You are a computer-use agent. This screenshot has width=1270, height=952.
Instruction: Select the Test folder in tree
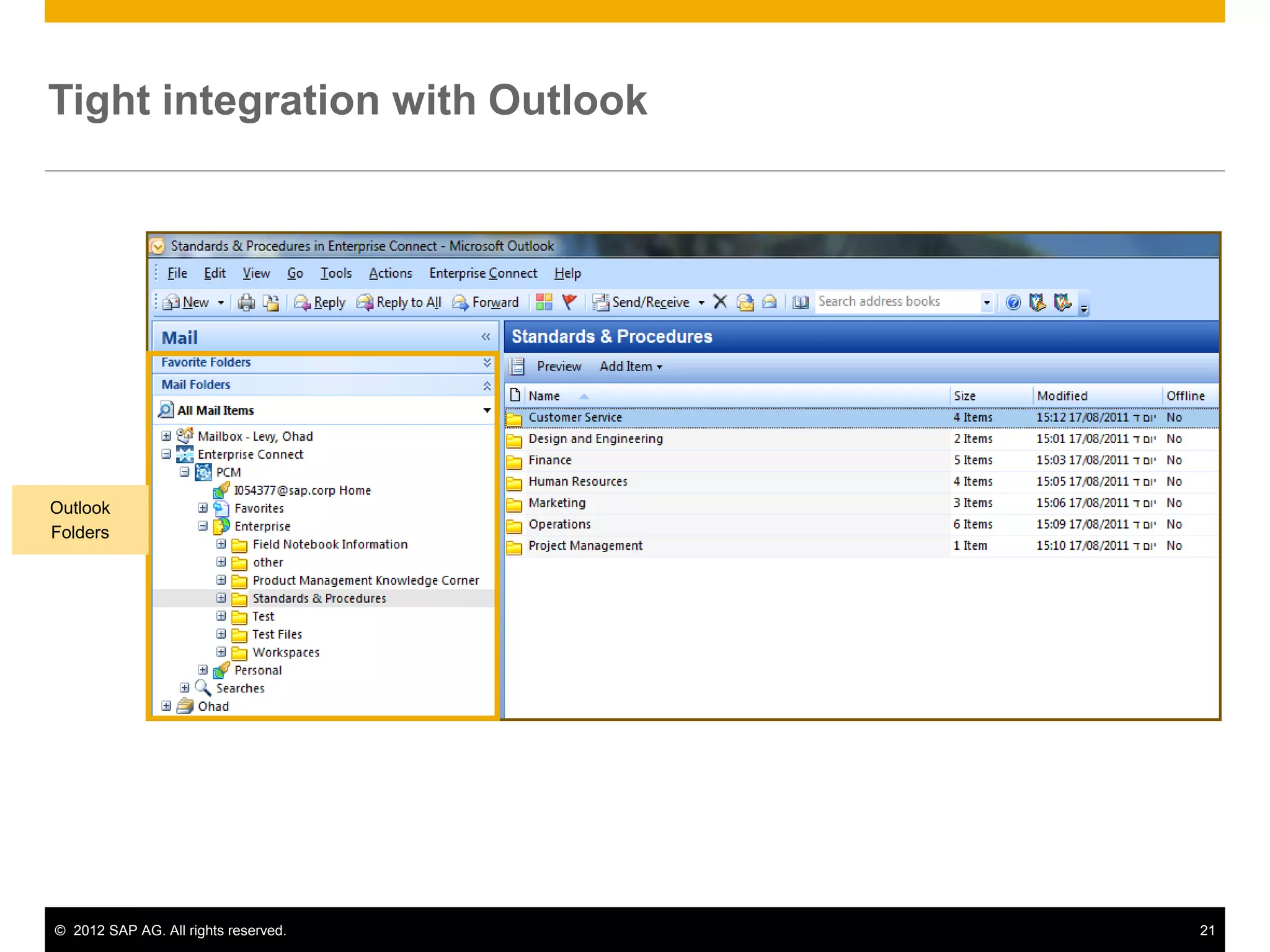tap(263, 616)
